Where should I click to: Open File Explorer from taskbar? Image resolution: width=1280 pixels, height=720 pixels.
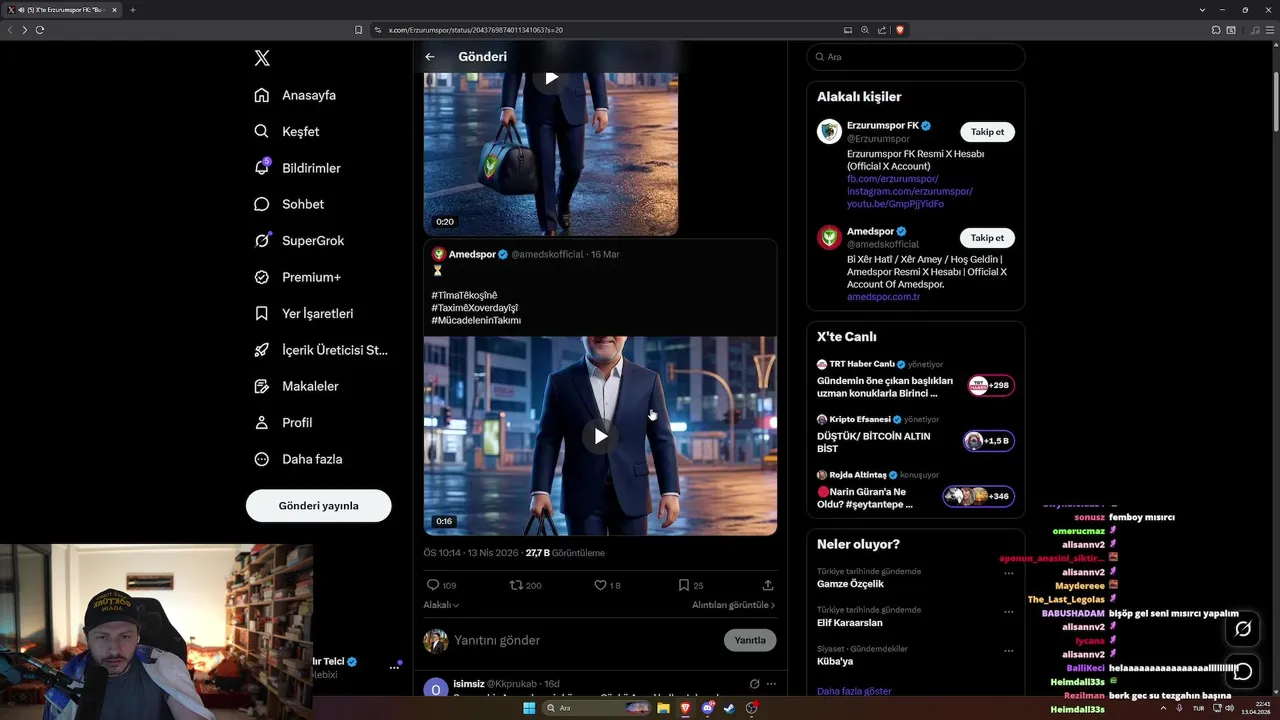tap(663, 708)
